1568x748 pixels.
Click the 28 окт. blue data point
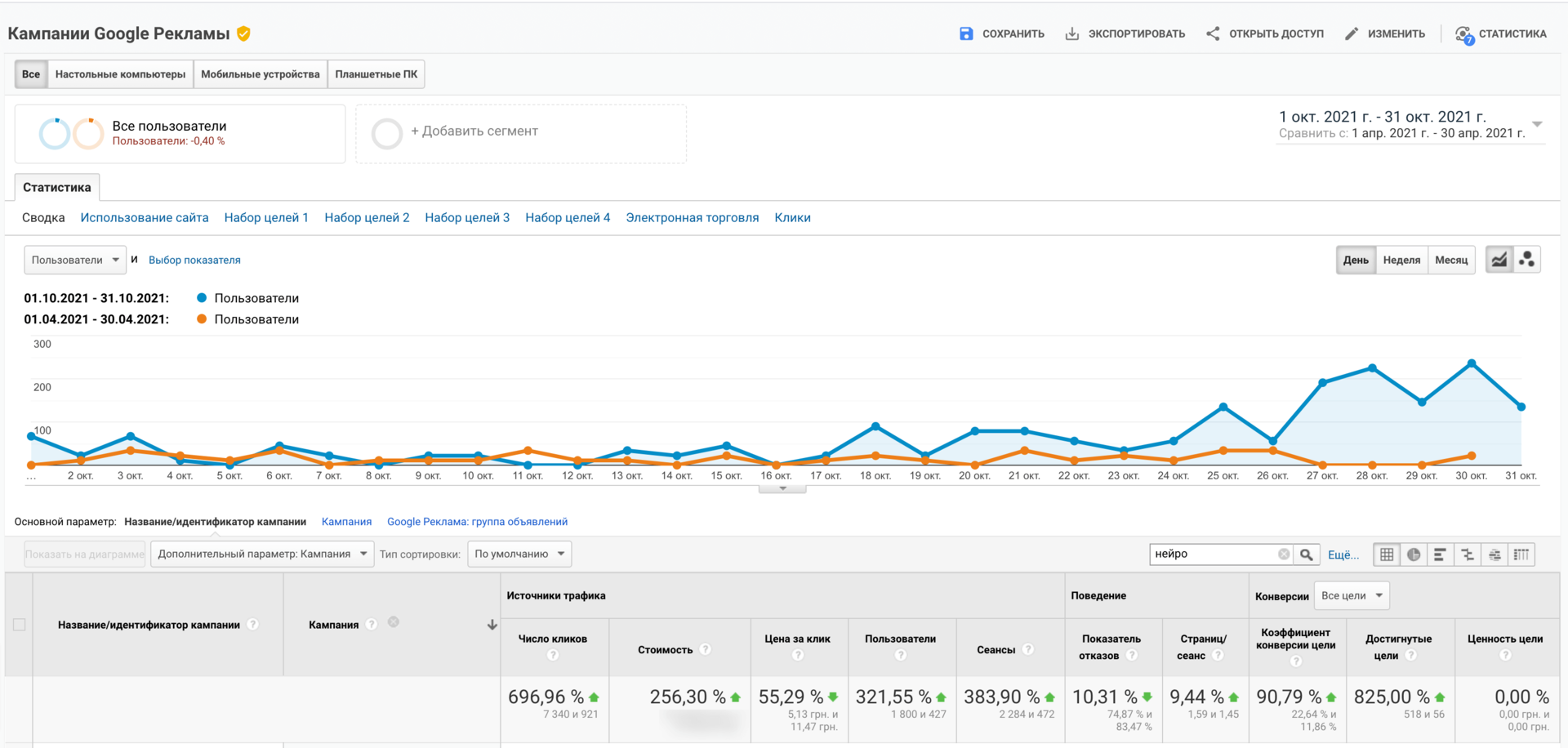(1372, 368)
